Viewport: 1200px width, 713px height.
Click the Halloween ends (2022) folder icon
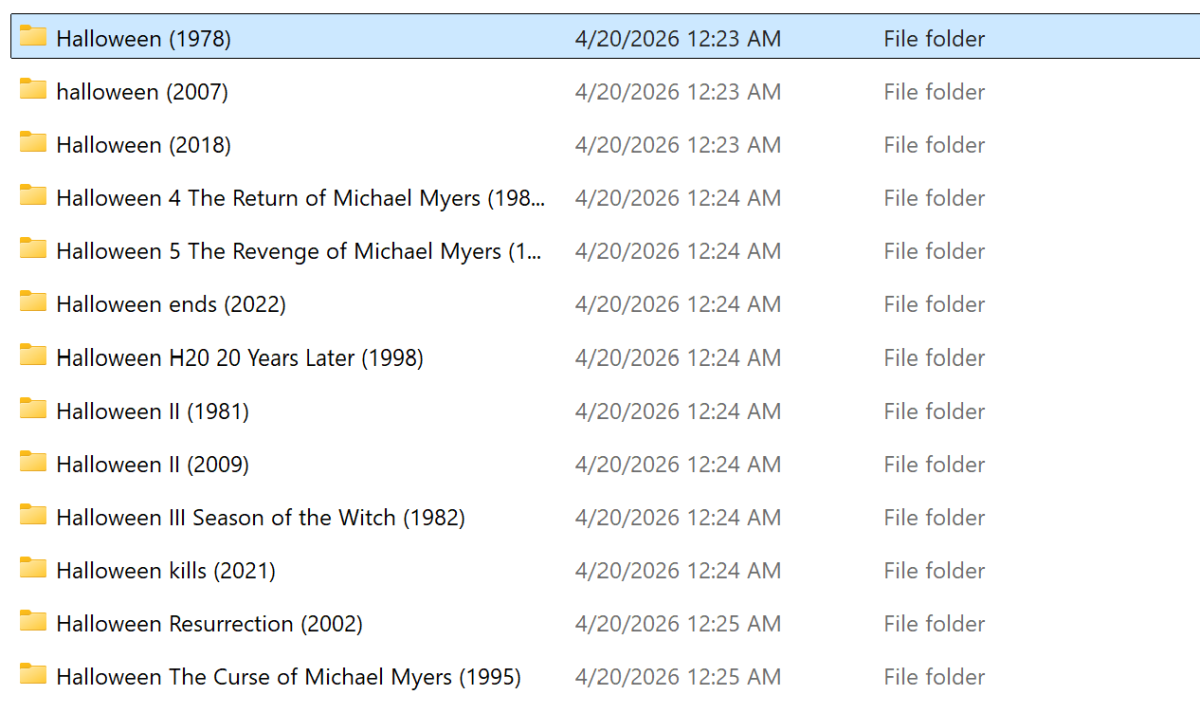pos(33,302)
